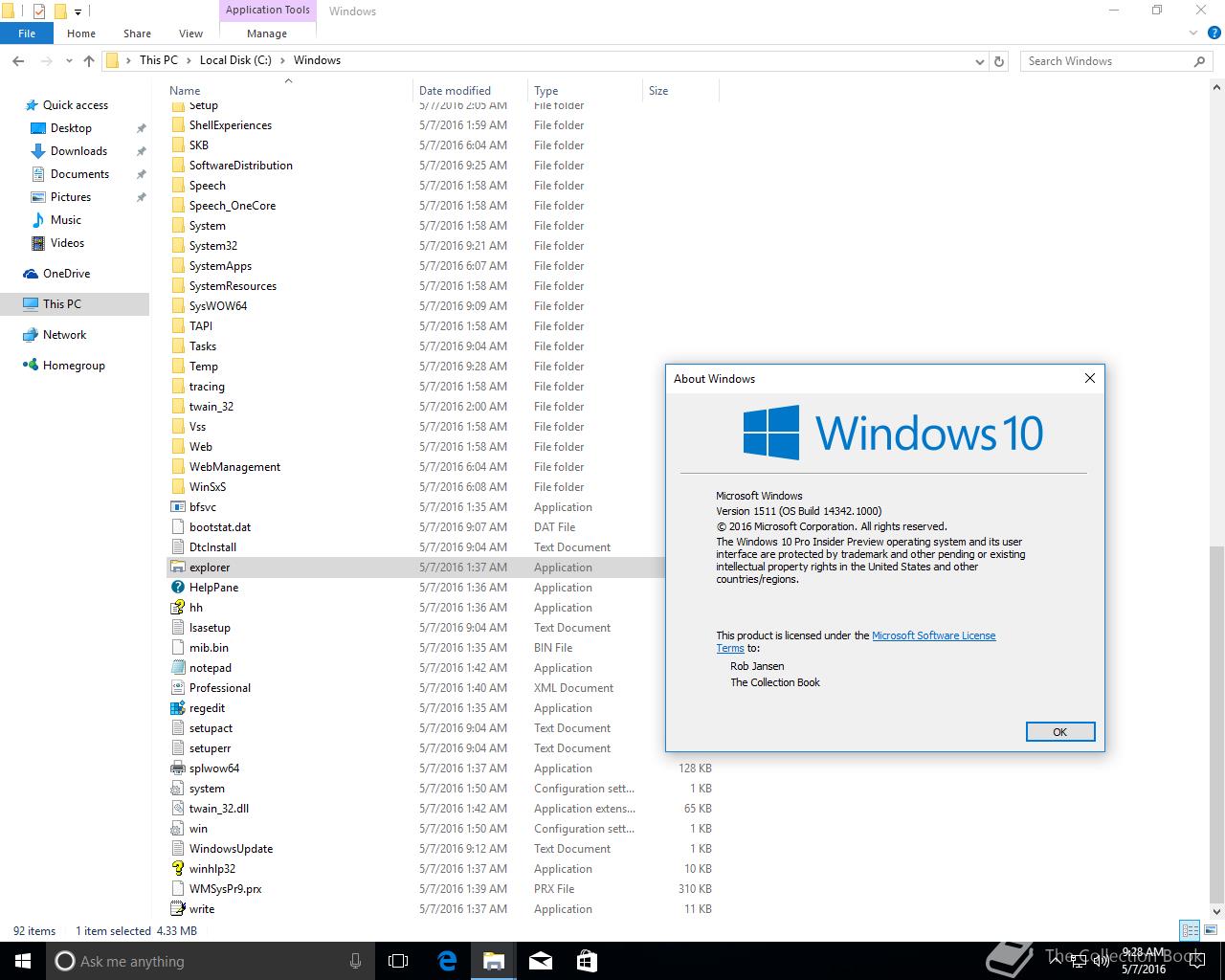Navigate back with the back arrow
Screen dimensions: 1225x980
[x=18, y=60]
